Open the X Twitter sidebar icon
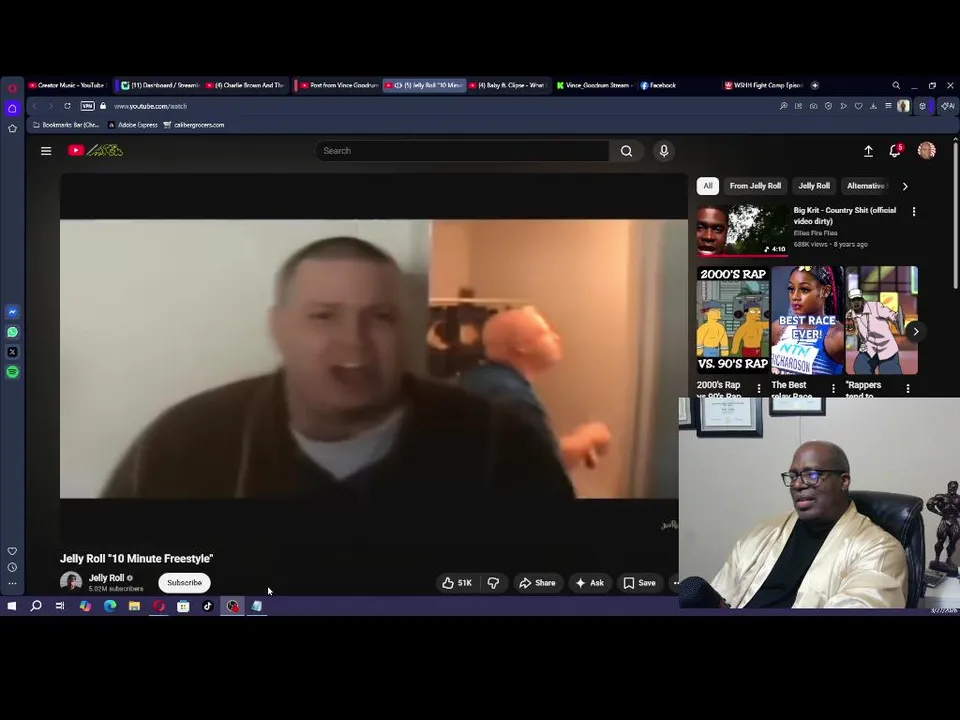The height and width of the screenshot is (720, 960). click(12, 352)
